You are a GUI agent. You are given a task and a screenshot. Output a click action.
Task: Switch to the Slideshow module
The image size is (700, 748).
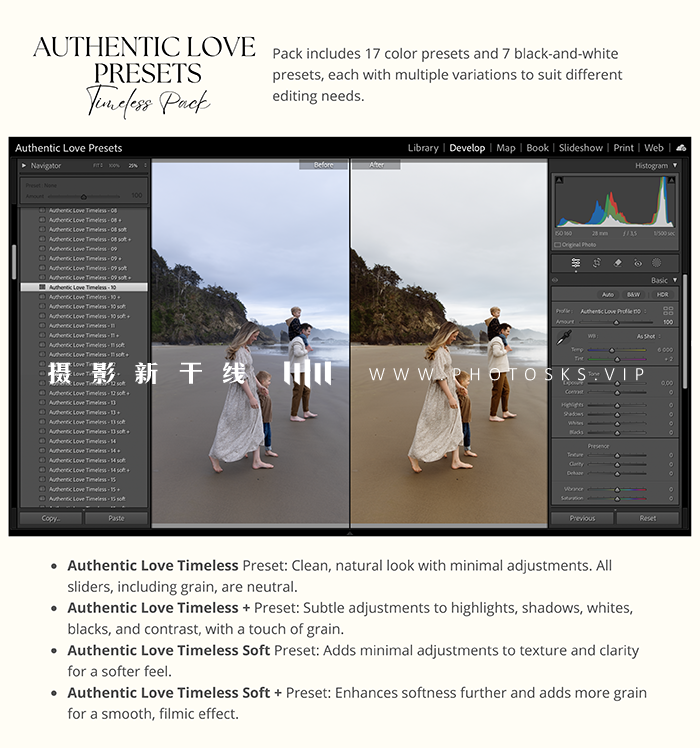pos(581,148)
